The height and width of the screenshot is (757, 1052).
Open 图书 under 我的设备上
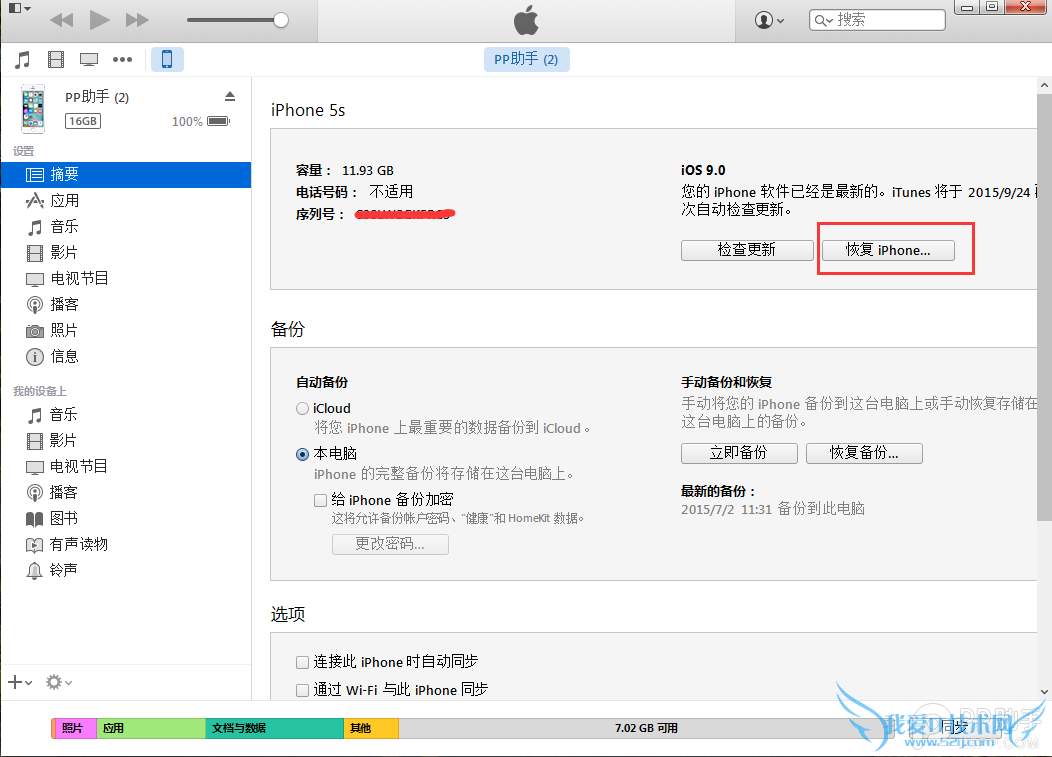coord(126,518)
